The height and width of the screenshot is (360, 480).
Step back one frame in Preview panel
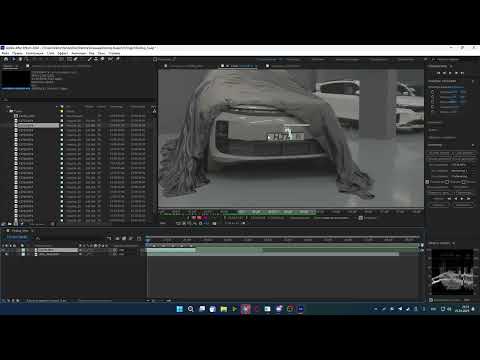click(x=445, y=73)
